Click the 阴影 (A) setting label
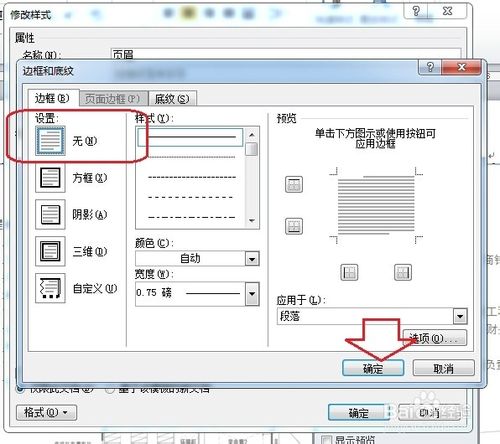 [x=90, y=215]
